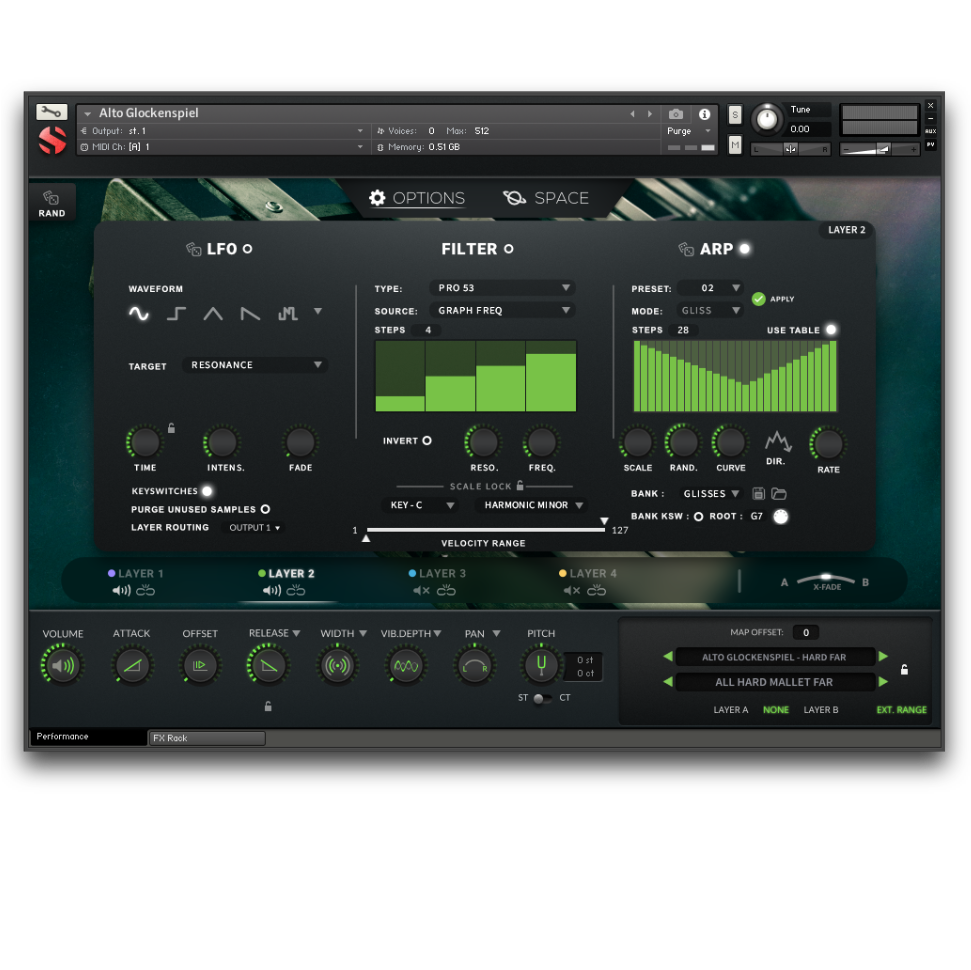This screenshot has height=970, width=971.
Task: Select the sine wave LFO waveform
Action: (139, 314)
